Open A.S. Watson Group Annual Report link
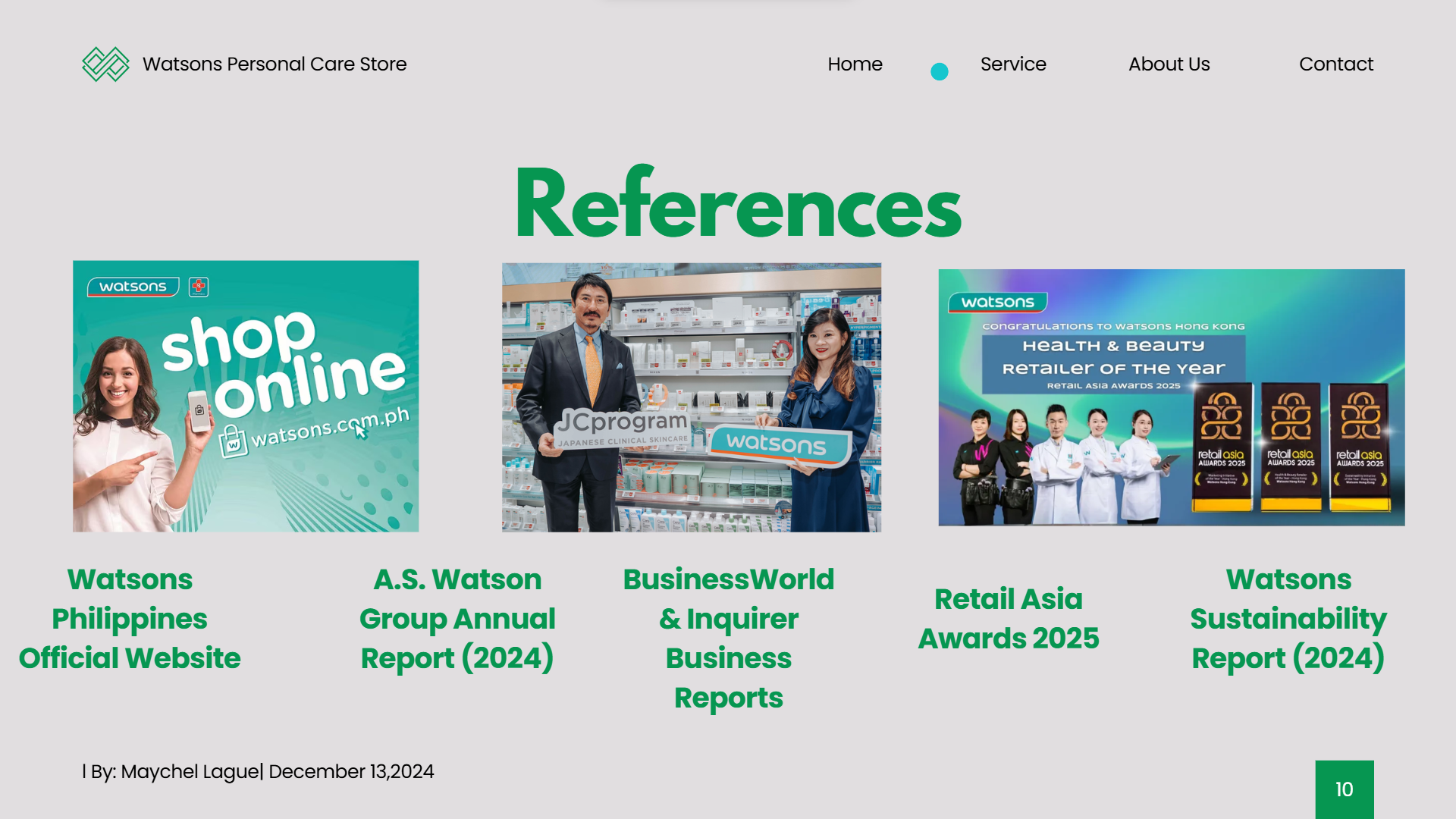1456x819 pixels. [457, 619]
